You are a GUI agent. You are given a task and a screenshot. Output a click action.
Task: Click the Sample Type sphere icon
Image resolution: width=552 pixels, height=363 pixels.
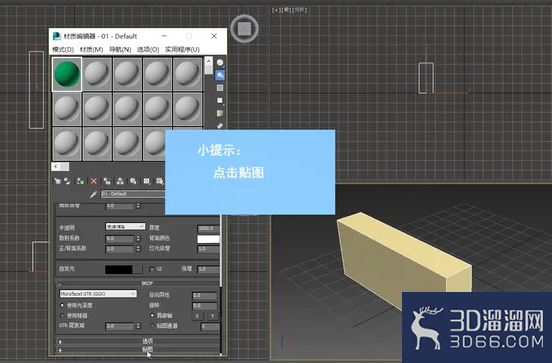[x=220, y=63]
